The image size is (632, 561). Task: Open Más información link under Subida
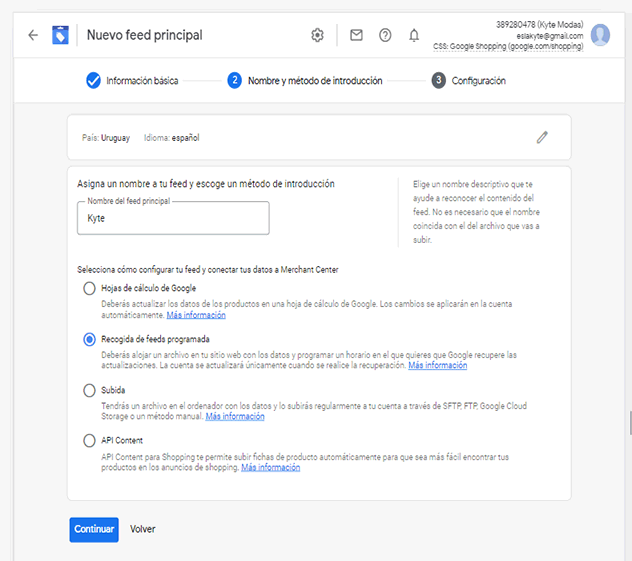[x=235, y=416]
